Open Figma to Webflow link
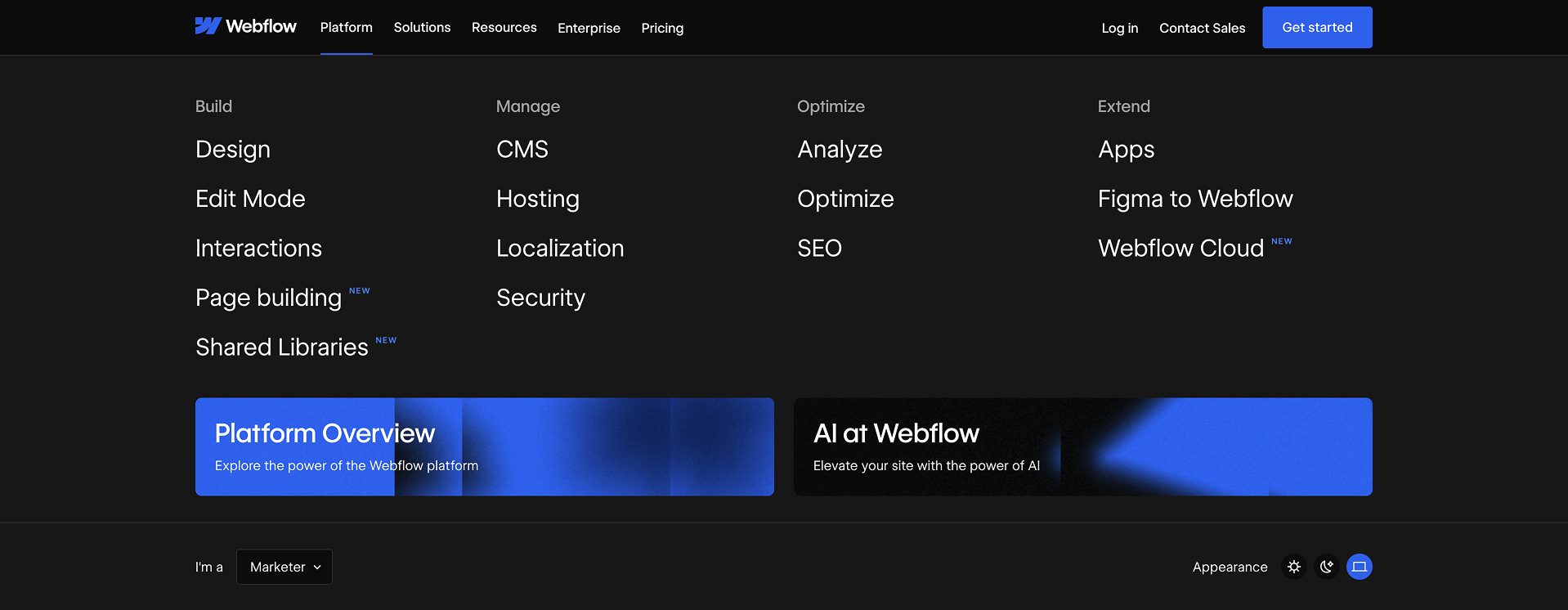The height and width of the screenshot is (610, 1568). (1195, 199)
